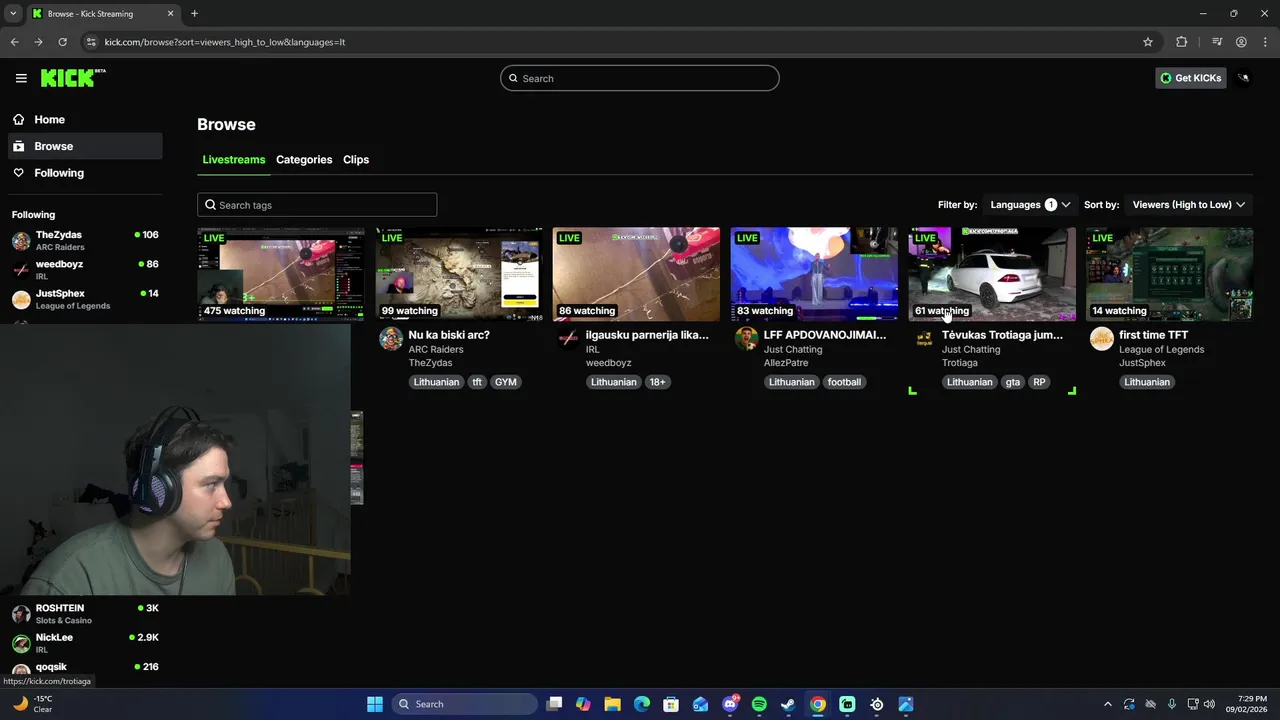Click the Search tags field
1280x720 pixels.
(317, 205)
